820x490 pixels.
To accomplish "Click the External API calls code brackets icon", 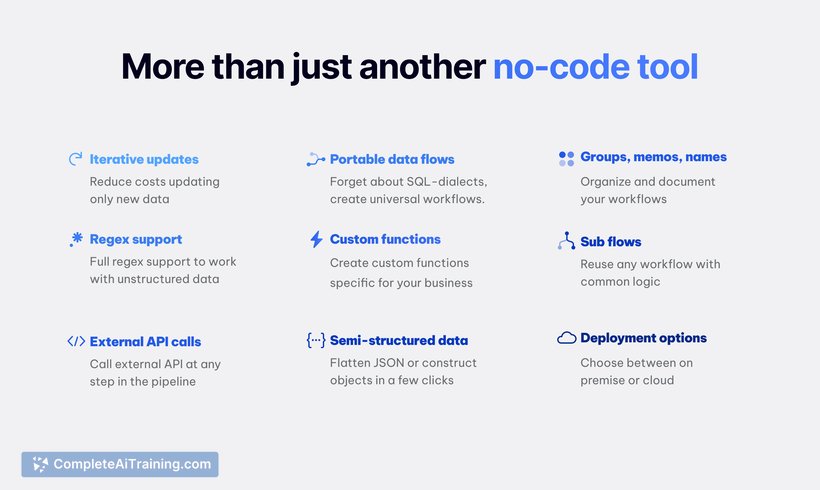I will [76, 341].
